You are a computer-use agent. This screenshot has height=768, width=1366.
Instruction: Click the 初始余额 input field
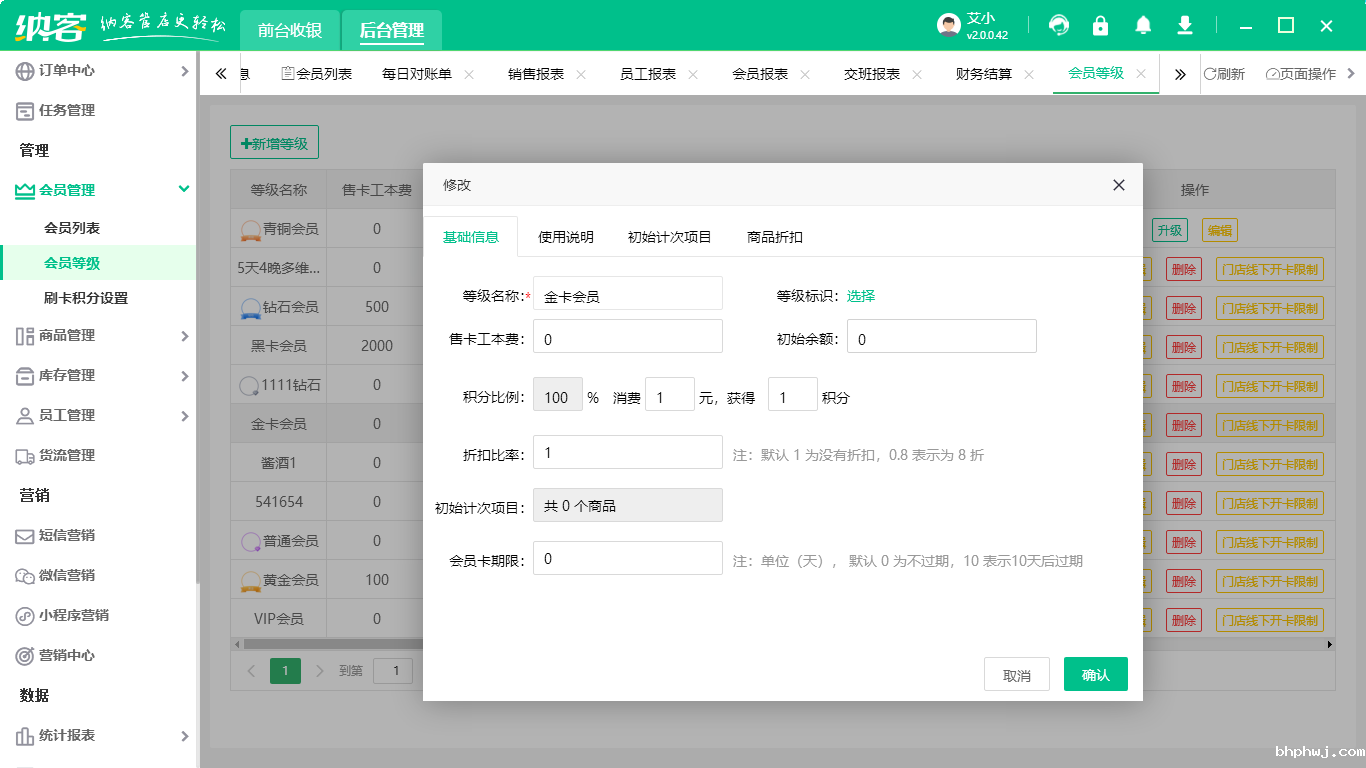942,338
